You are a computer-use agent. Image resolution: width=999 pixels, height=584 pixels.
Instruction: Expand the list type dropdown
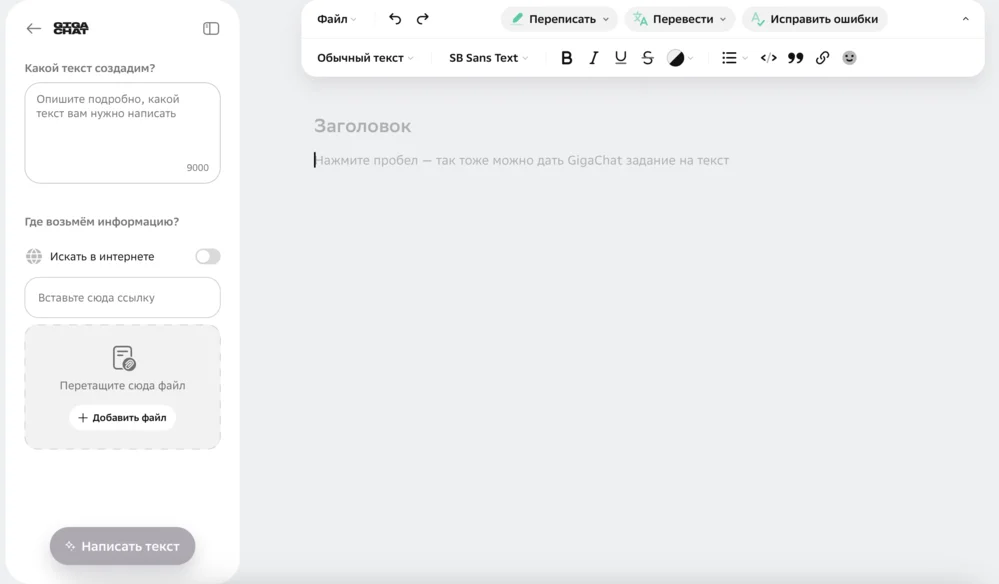[x=735, y=58]
